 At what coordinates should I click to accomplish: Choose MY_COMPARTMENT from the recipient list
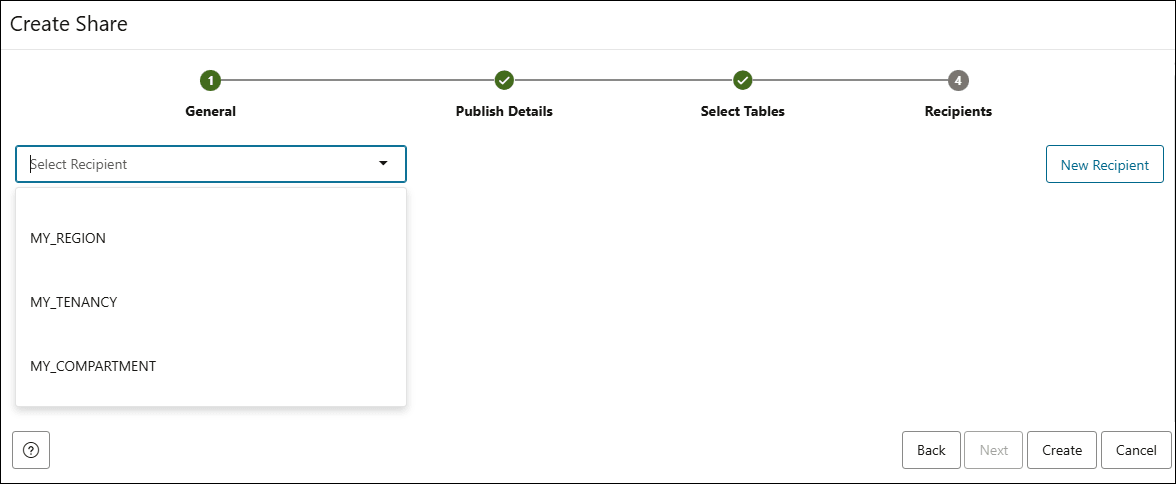[x=211, y=367]
